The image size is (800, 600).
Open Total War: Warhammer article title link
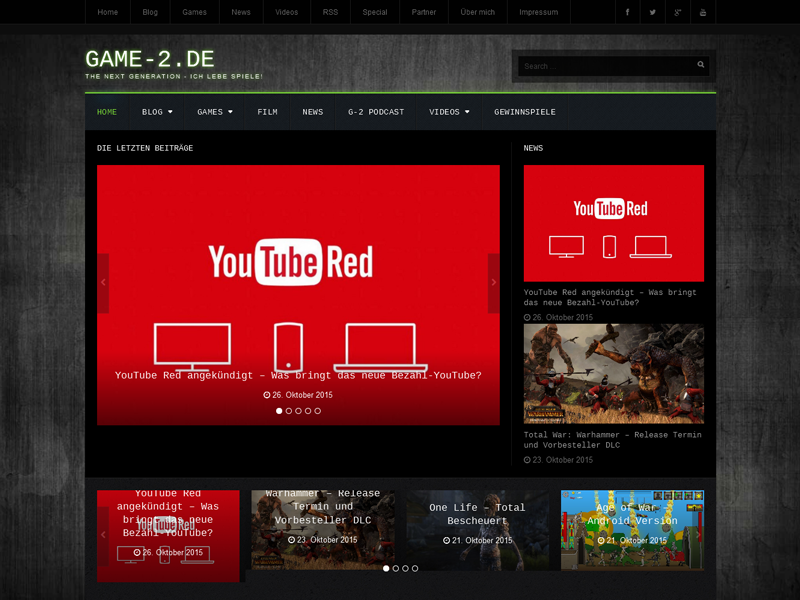pos(613,440)
